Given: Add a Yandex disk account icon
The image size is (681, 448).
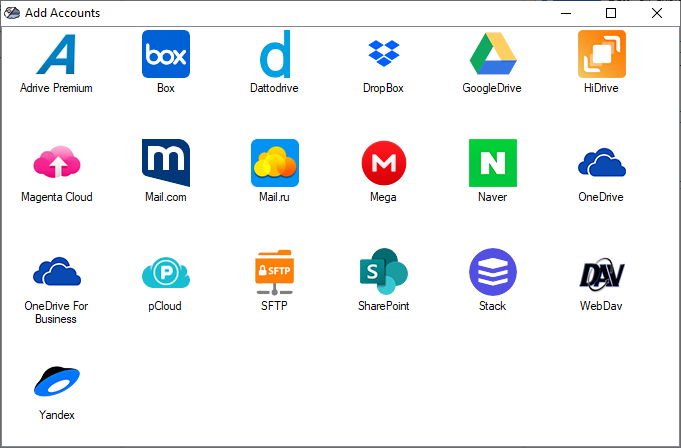Looking at the screenshot, I should (x=57, y=381).
